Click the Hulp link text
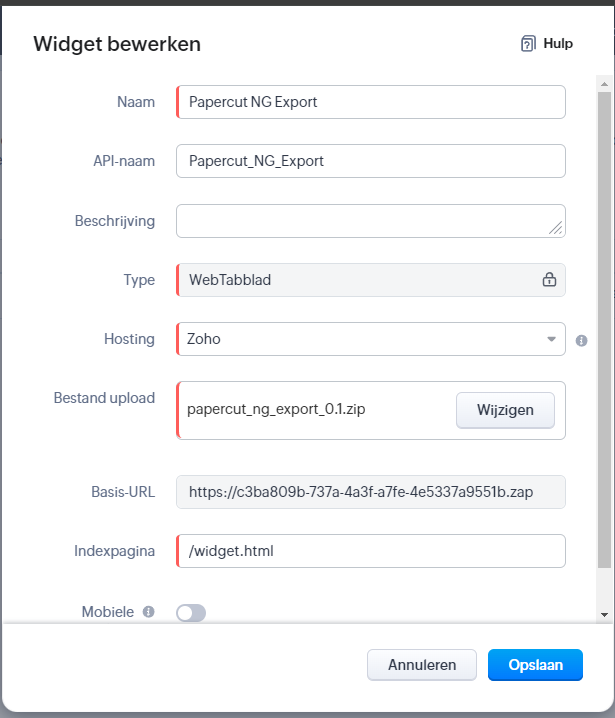 coord(558,44)
